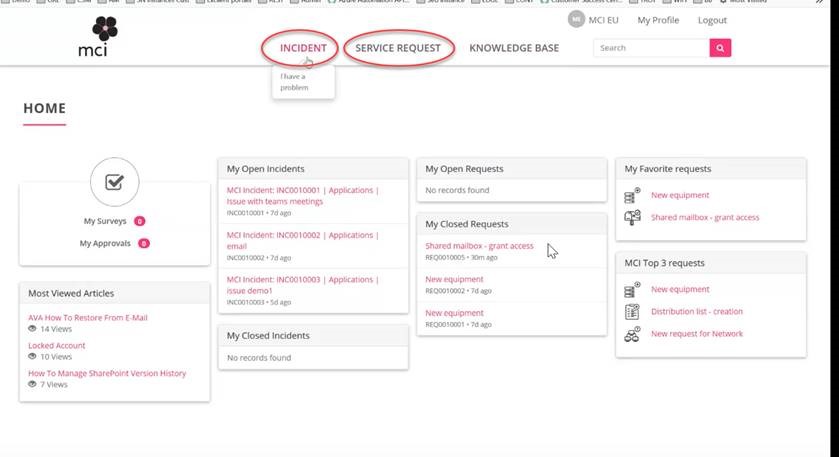This screenshot has height=457, width=839.
Task: Click the New request for Network icon
Action: 632,334
